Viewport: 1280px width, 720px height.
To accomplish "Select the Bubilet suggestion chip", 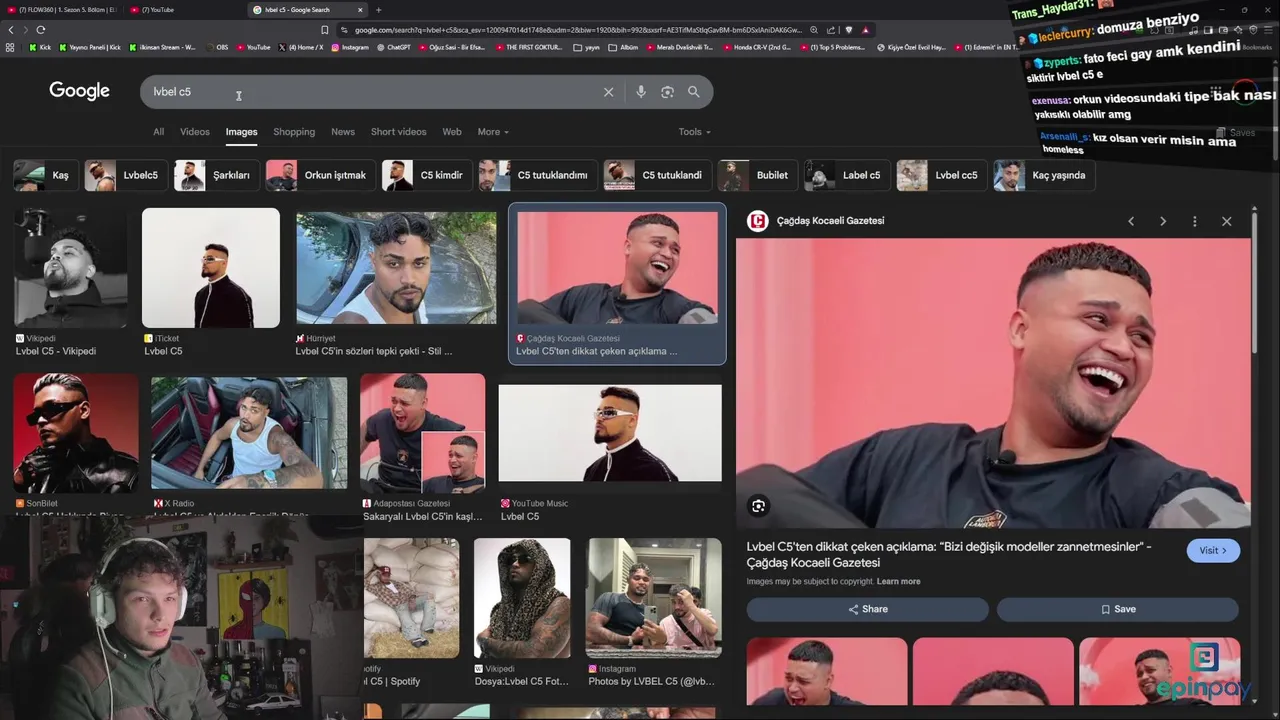I will click(756, 175).
